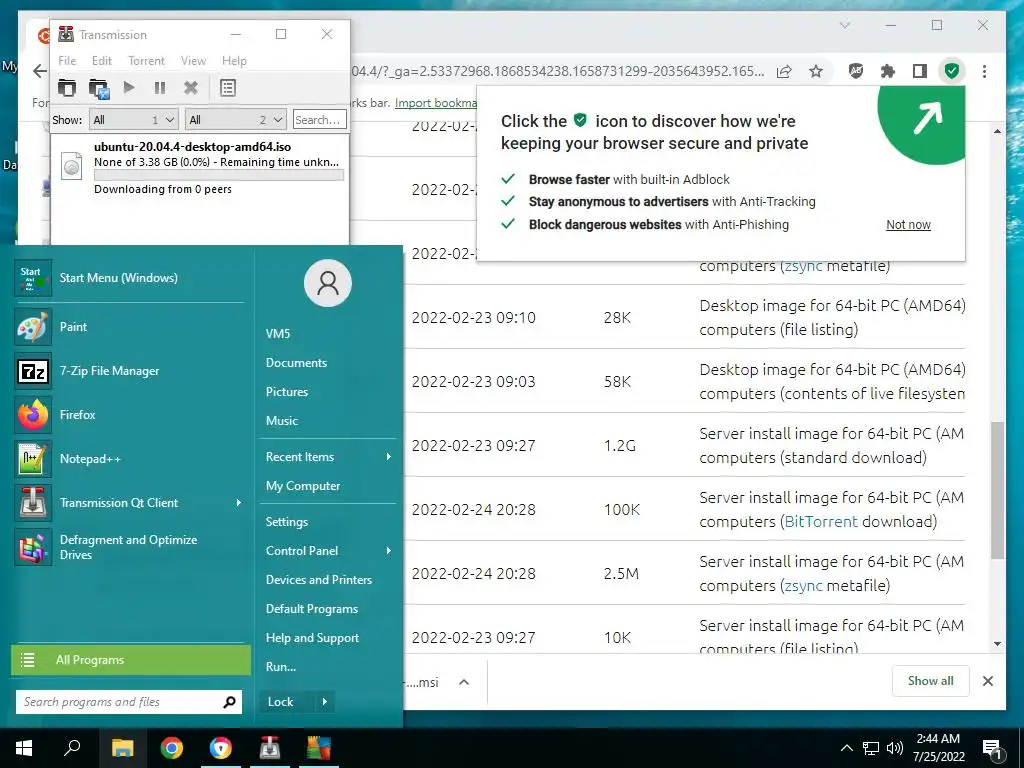1024x768 pixels.
Task: Open Documents from start menu
Action: (296, 362)
